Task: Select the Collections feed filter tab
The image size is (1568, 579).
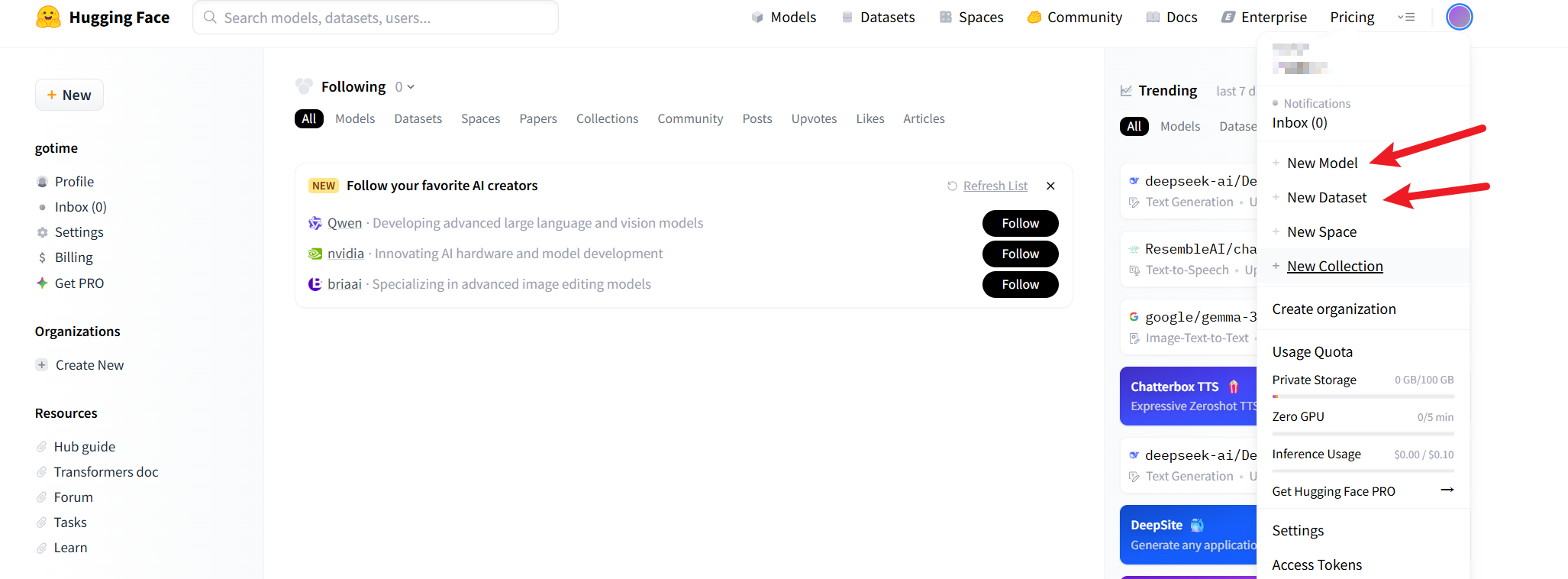Action: 608,118
